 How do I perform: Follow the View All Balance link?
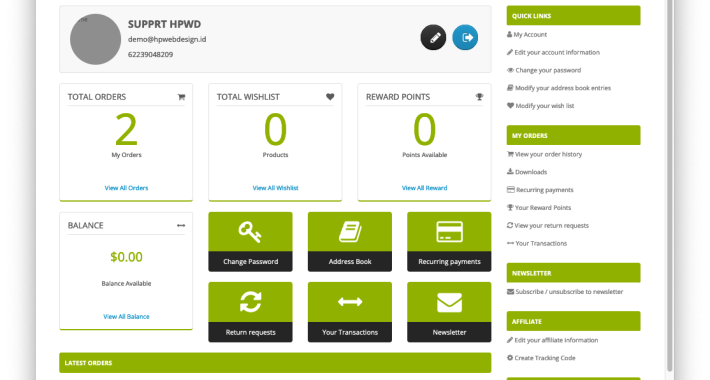[x=126, y=317]
